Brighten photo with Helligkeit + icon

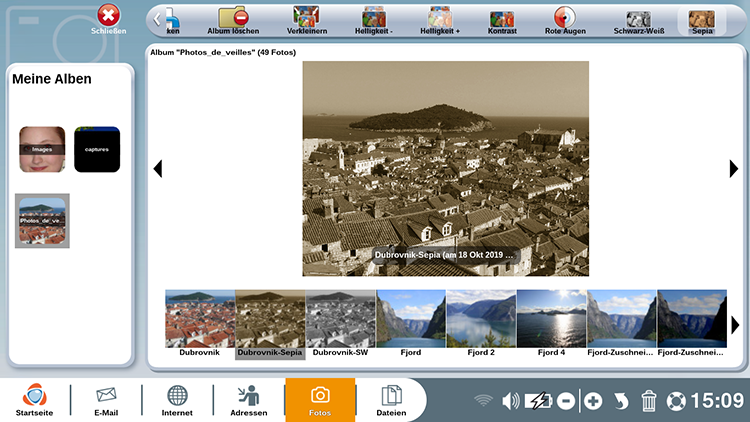pyautogui.click(x=440, y=22)
